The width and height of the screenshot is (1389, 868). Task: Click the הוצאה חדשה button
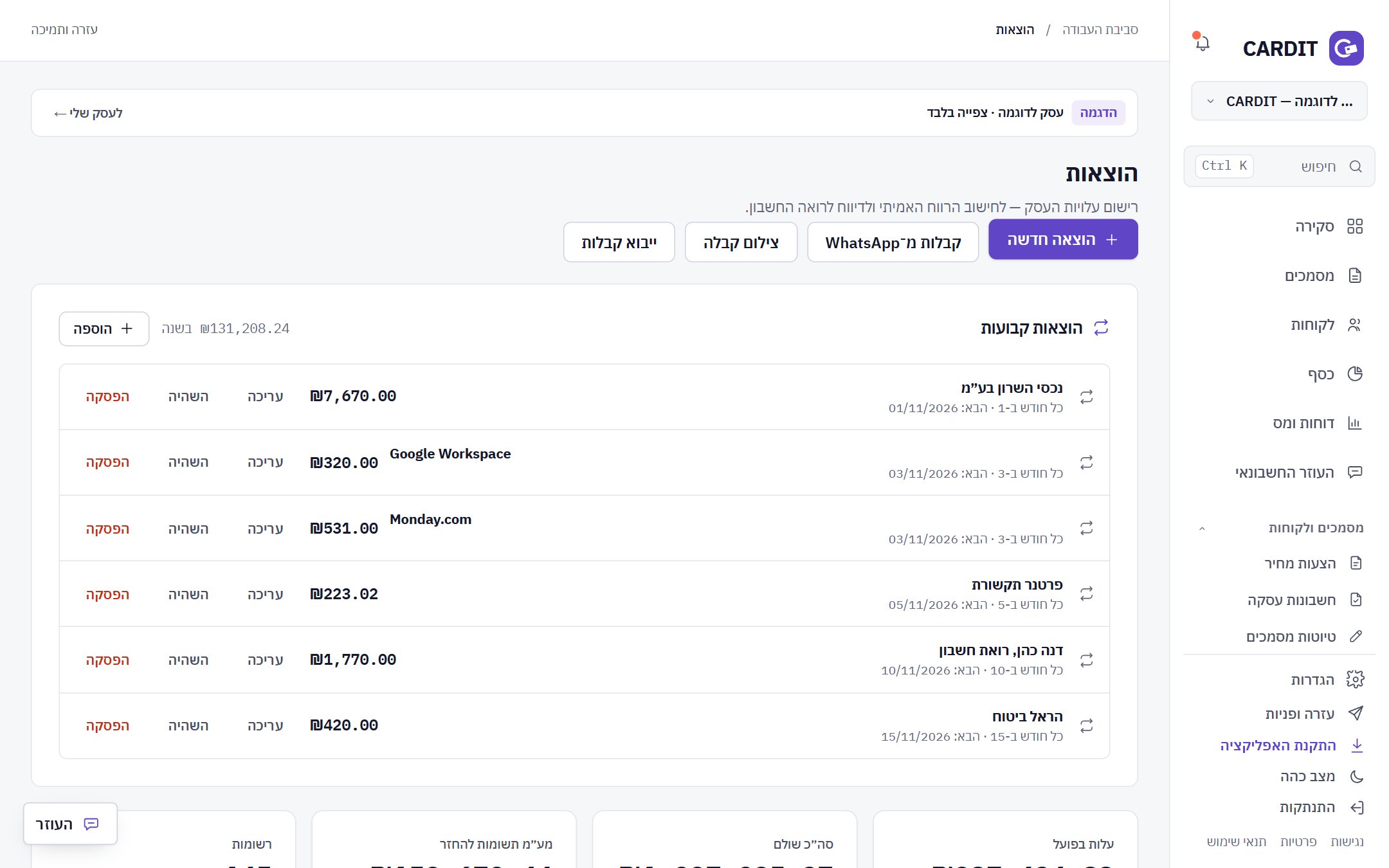coord(1063,239)
